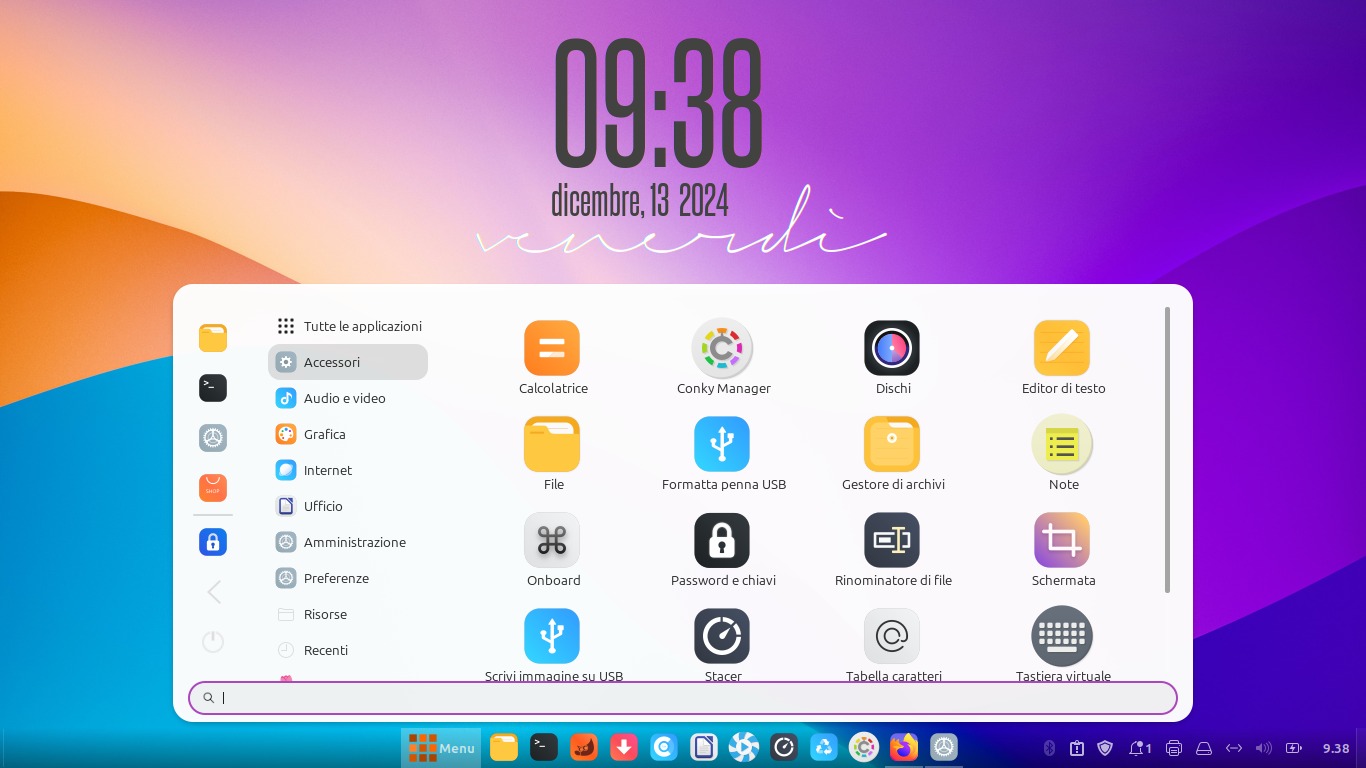Open the Schermata screenshot tool
This screenshot has width=1366, height=768.
pos(1062,549)
